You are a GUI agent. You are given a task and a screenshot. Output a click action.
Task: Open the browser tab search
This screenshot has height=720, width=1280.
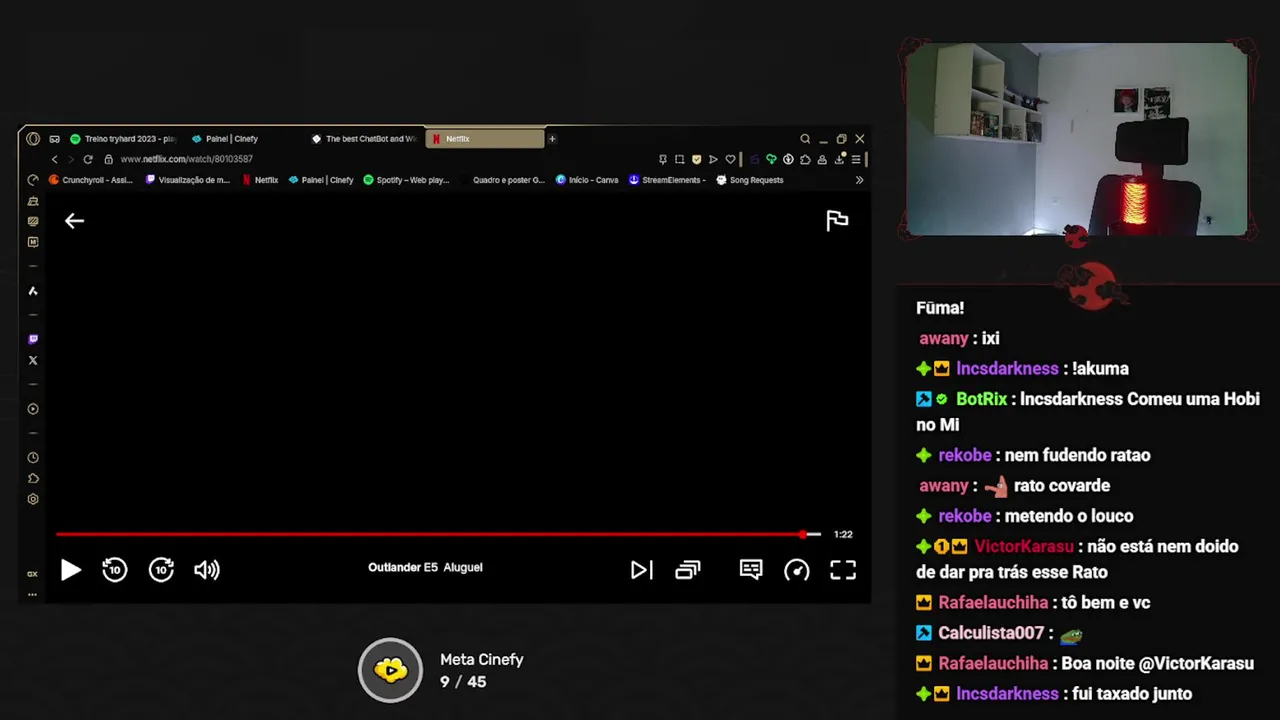click(x=805, y=139)
